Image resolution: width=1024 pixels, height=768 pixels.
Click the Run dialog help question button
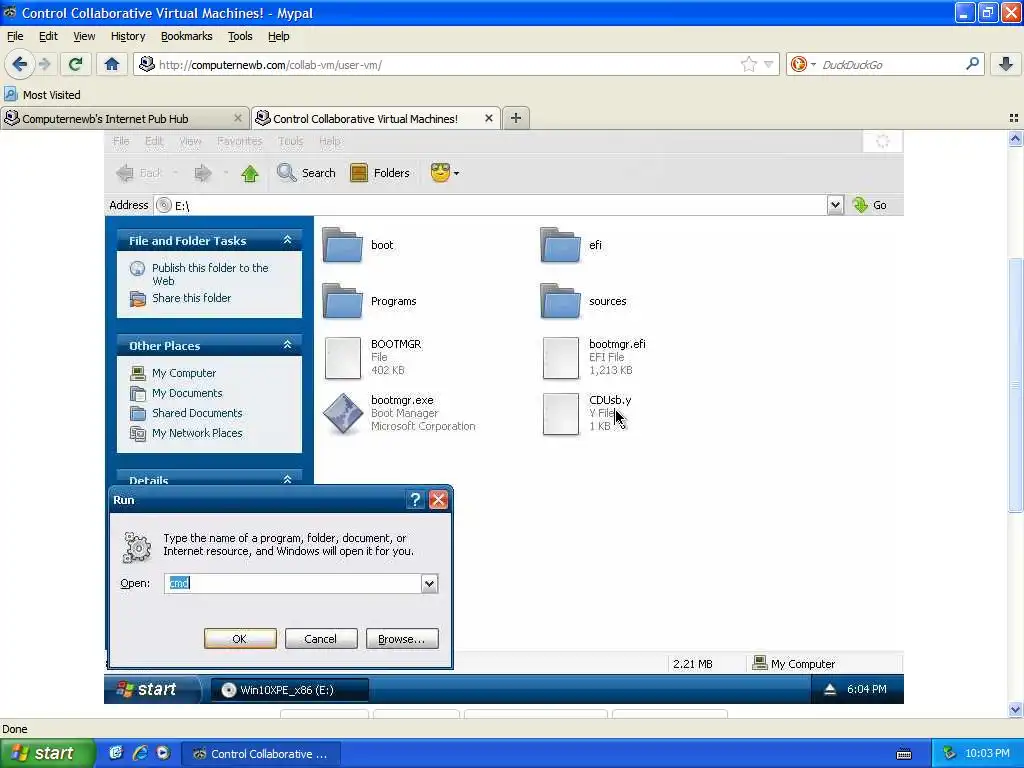(415, 500)
